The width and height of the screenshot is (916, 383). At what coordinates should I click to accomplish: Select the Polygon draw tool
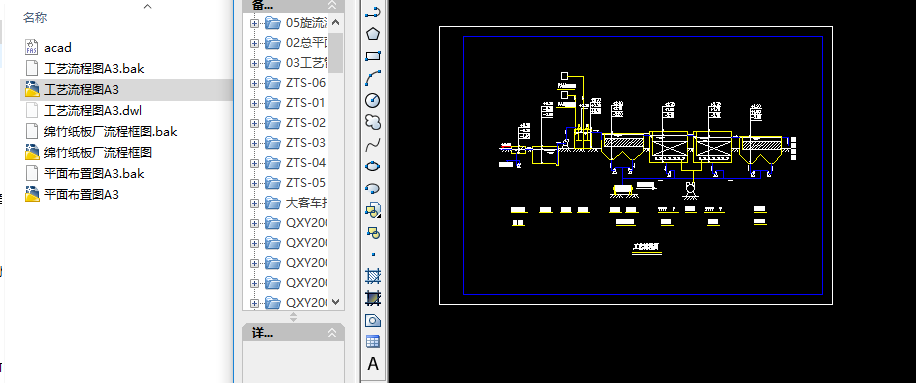click(x=373, y=34)
